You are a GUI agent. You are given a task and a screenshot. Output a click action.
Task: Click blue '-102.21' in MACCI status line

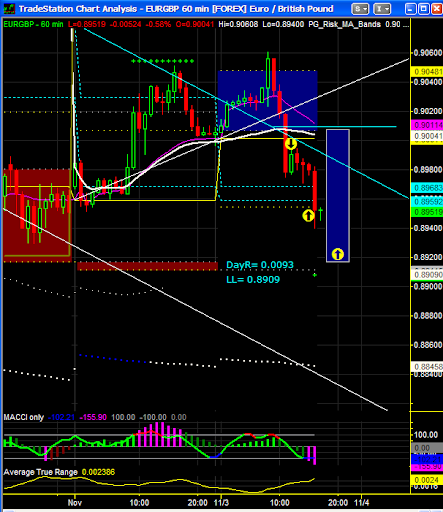(61, 417)
